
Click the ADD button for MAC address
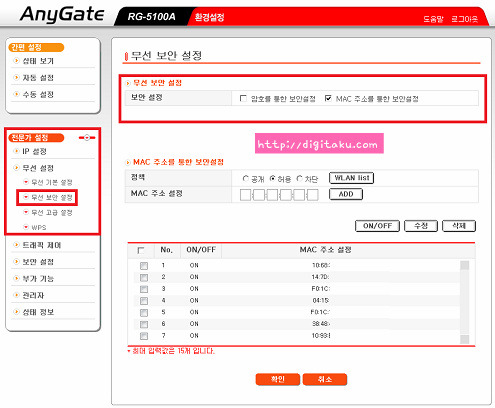pyautogui.click(x=346, y=194)
